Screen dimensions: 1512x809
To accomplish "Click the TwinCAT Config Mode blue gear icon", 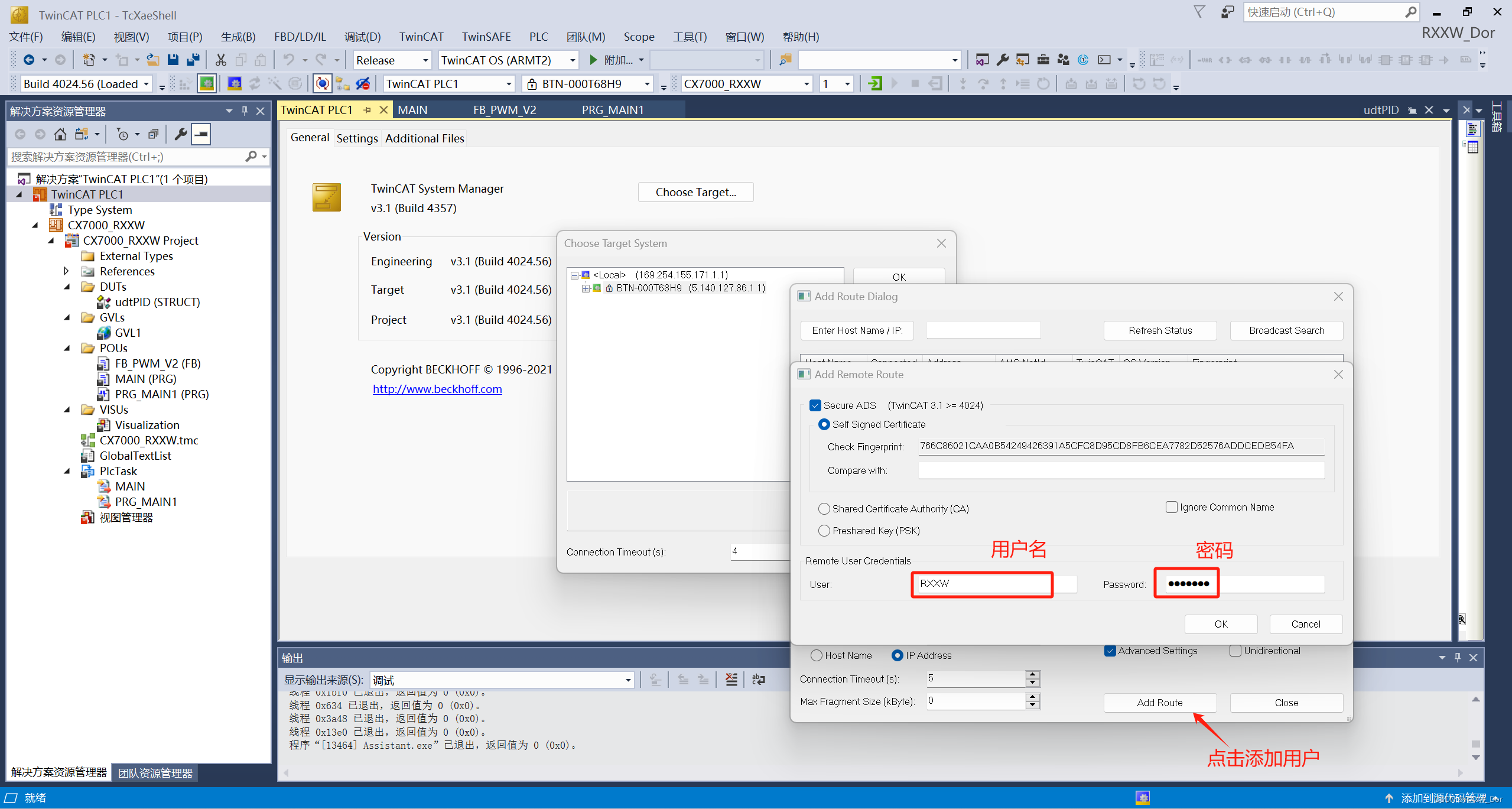I will pyautogui.click(x=235, y=84).
